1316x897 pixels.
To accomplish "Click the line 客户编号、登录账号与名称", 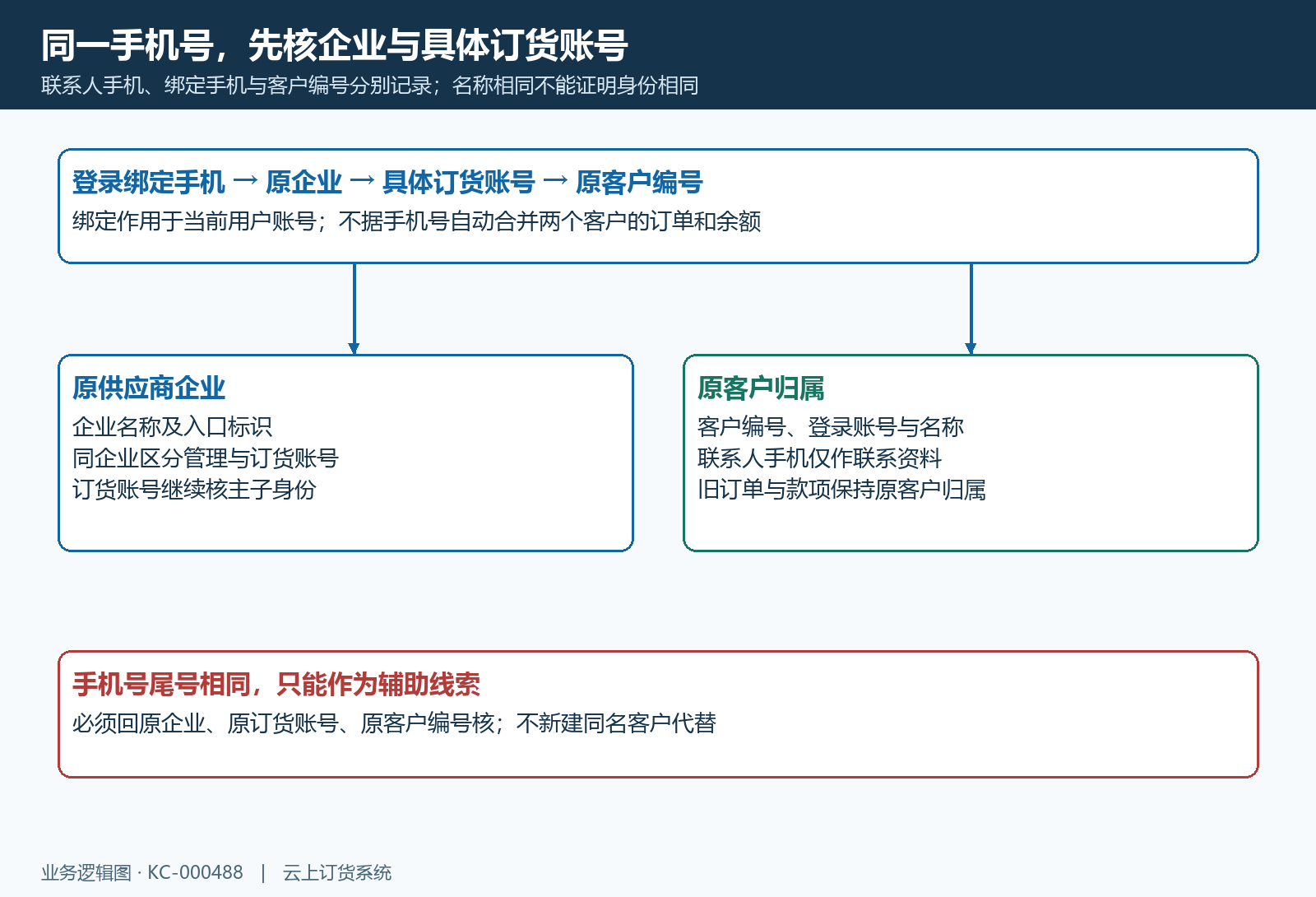I will click(831, 427).
